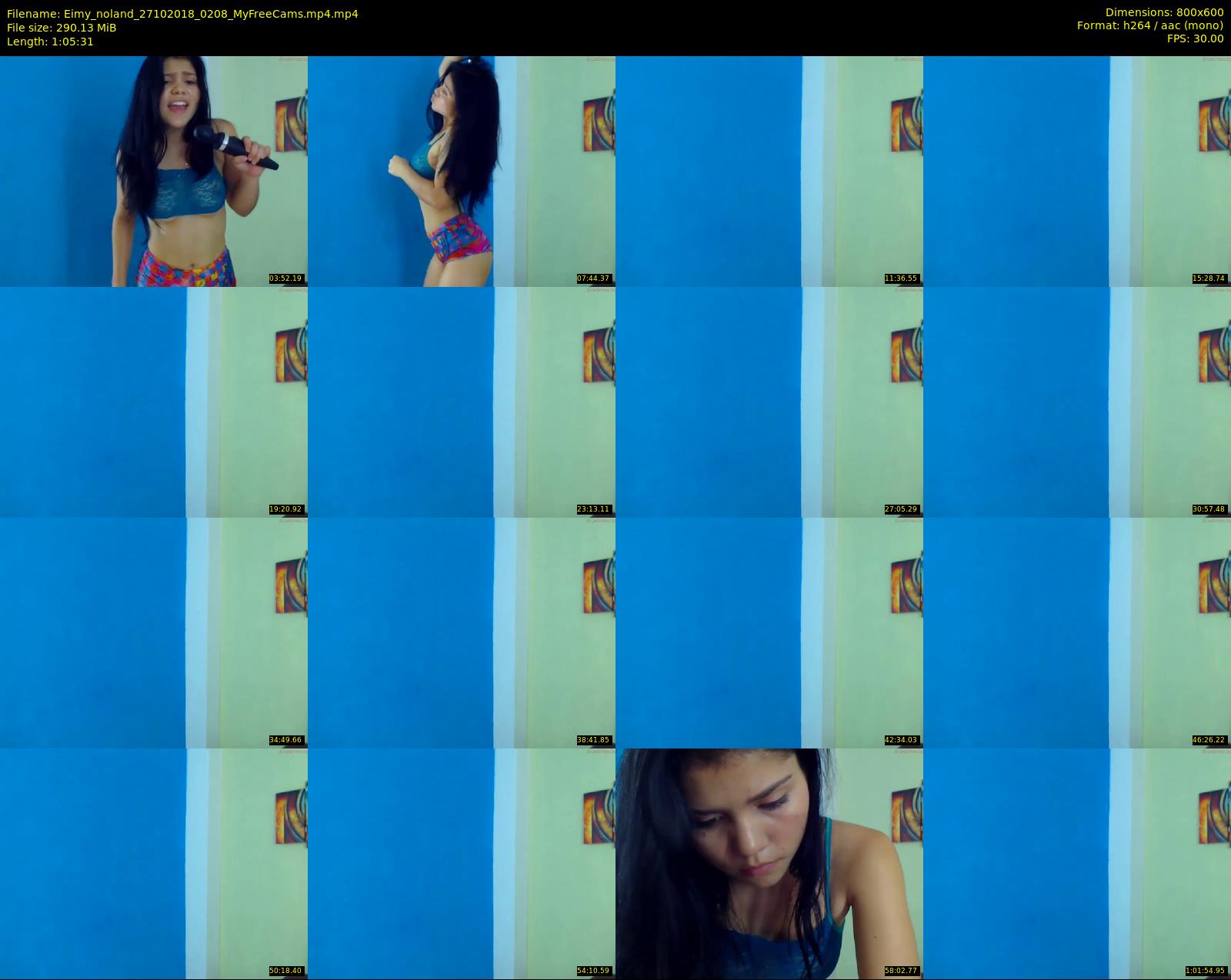Click the Dimensions 800x600 text
This screenshot has height=980, width=1231.
pos(1164,12)
